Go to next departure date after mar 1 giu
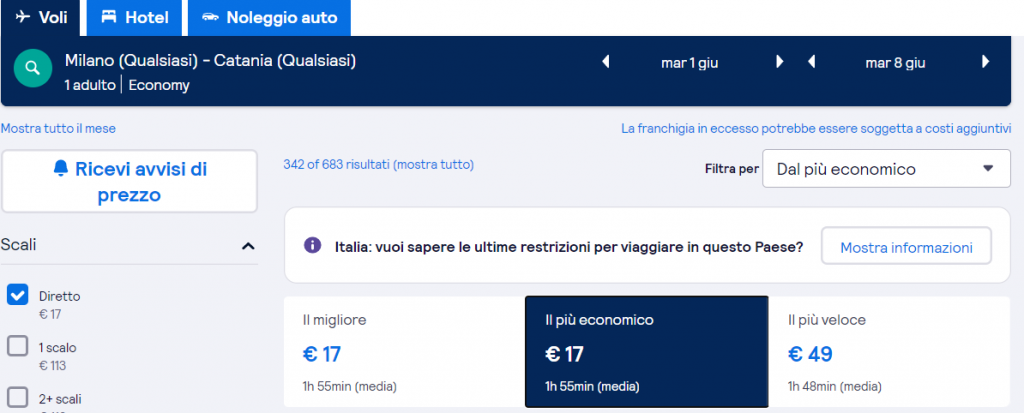The image size is (1024, 413). pyautogui.click(x=780, y=62)
